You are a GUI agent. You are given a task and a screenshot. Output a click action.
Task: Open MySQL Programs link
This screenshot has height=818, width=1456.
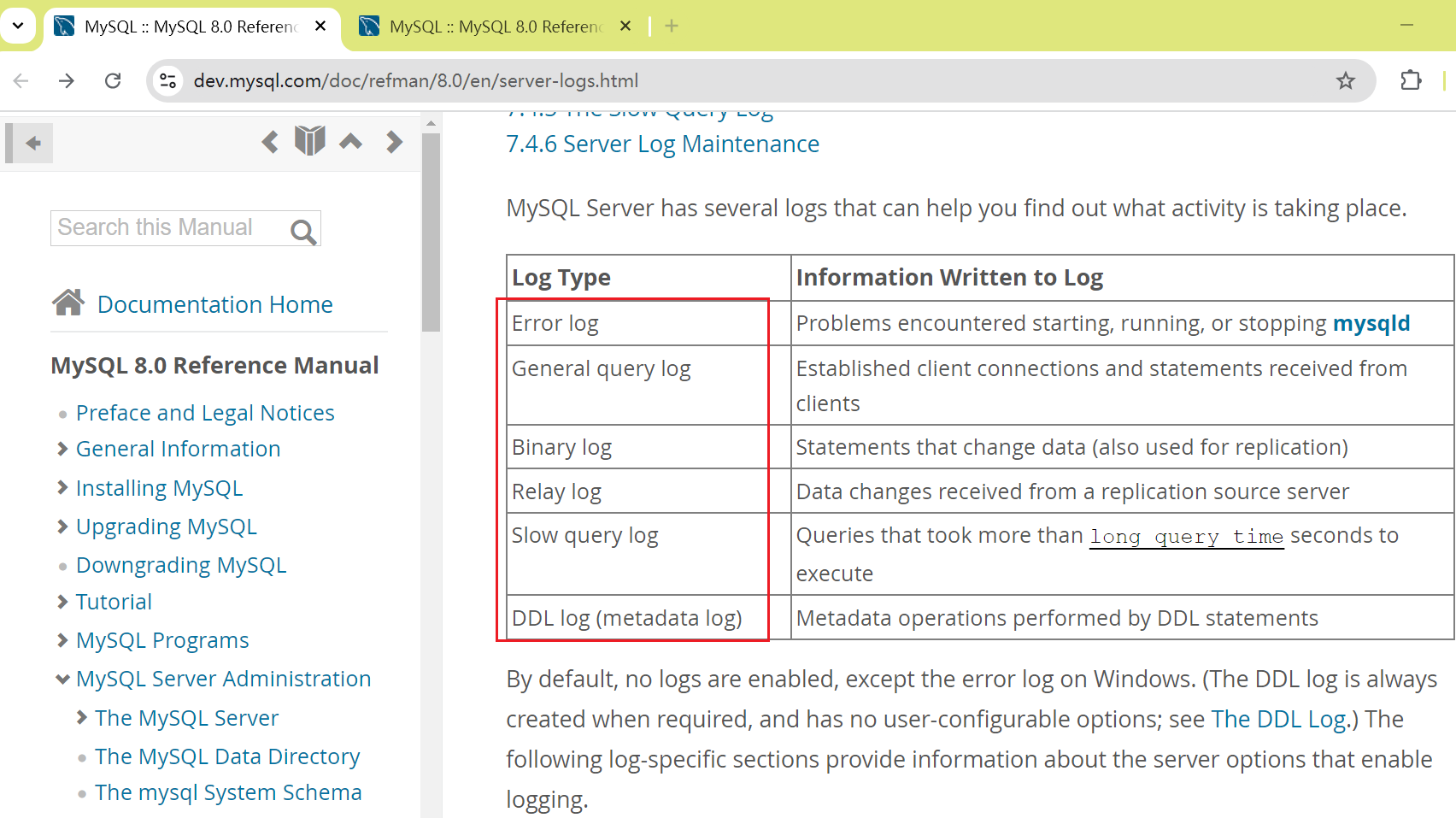click(x=162, y=640)
